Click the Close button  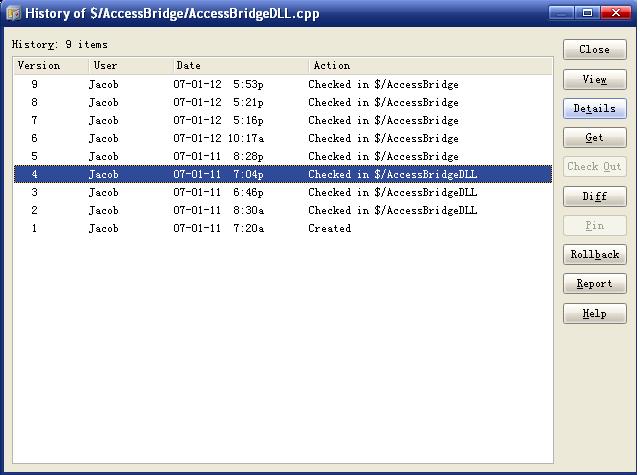tap(594, 49)
